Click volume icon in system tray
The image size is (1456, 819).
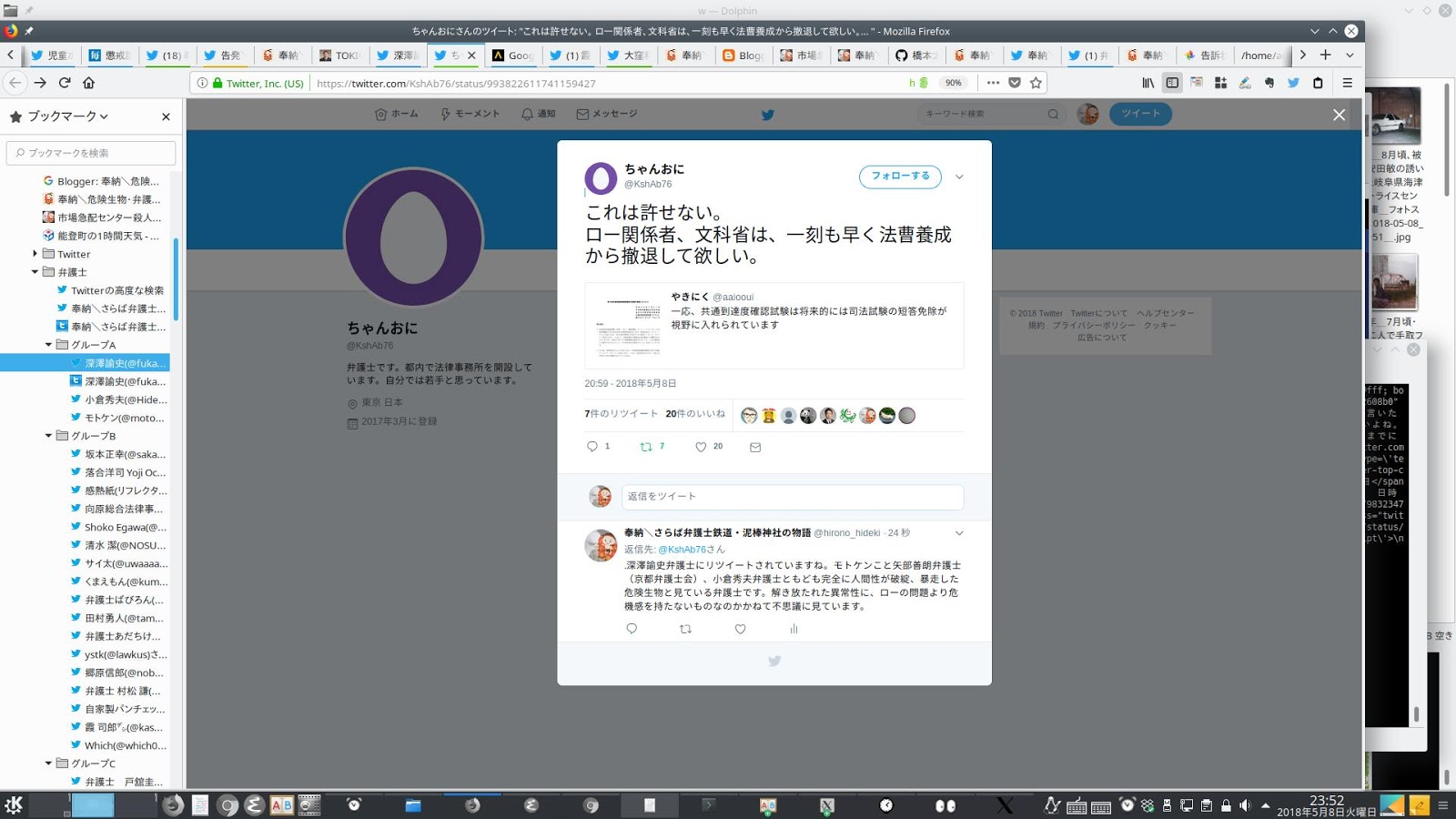tap(1245, 805)
